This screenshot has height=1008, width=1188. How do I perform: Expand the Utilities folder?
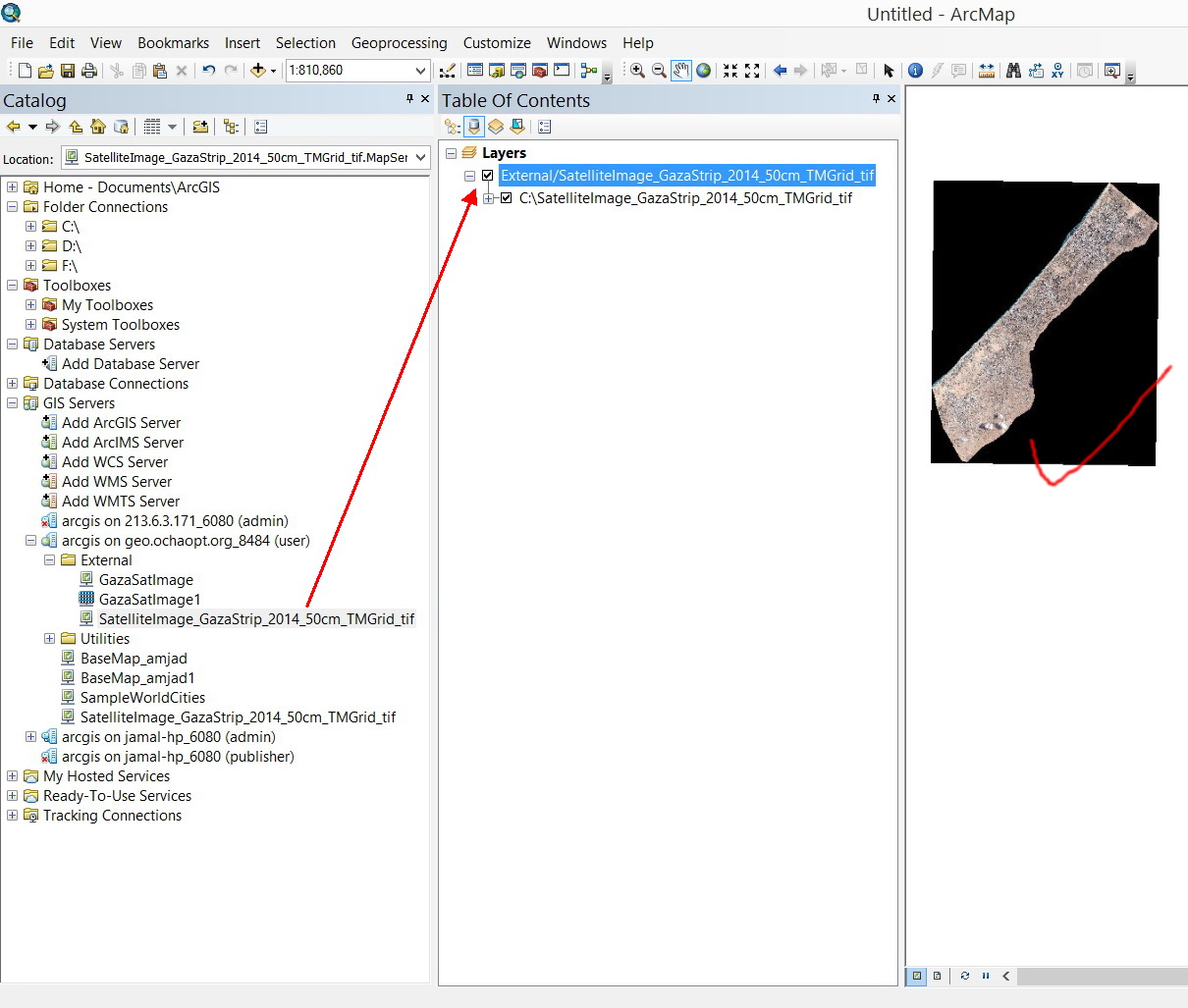pos(49,639)
